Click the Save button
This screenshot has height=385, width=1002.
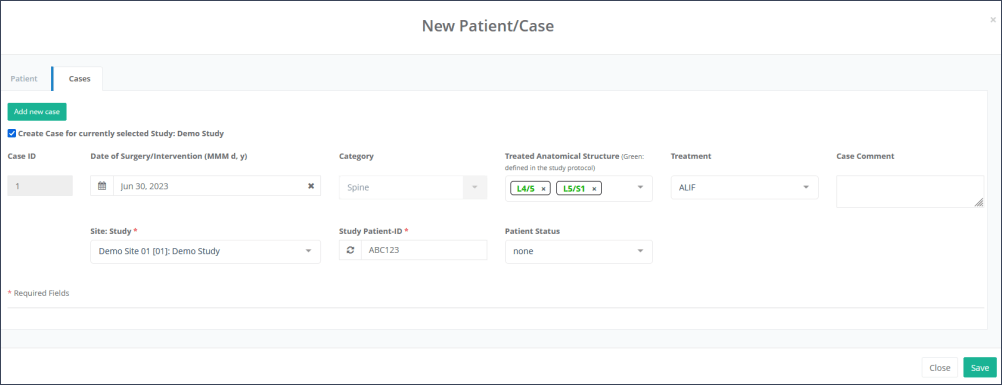coord(980,368)
